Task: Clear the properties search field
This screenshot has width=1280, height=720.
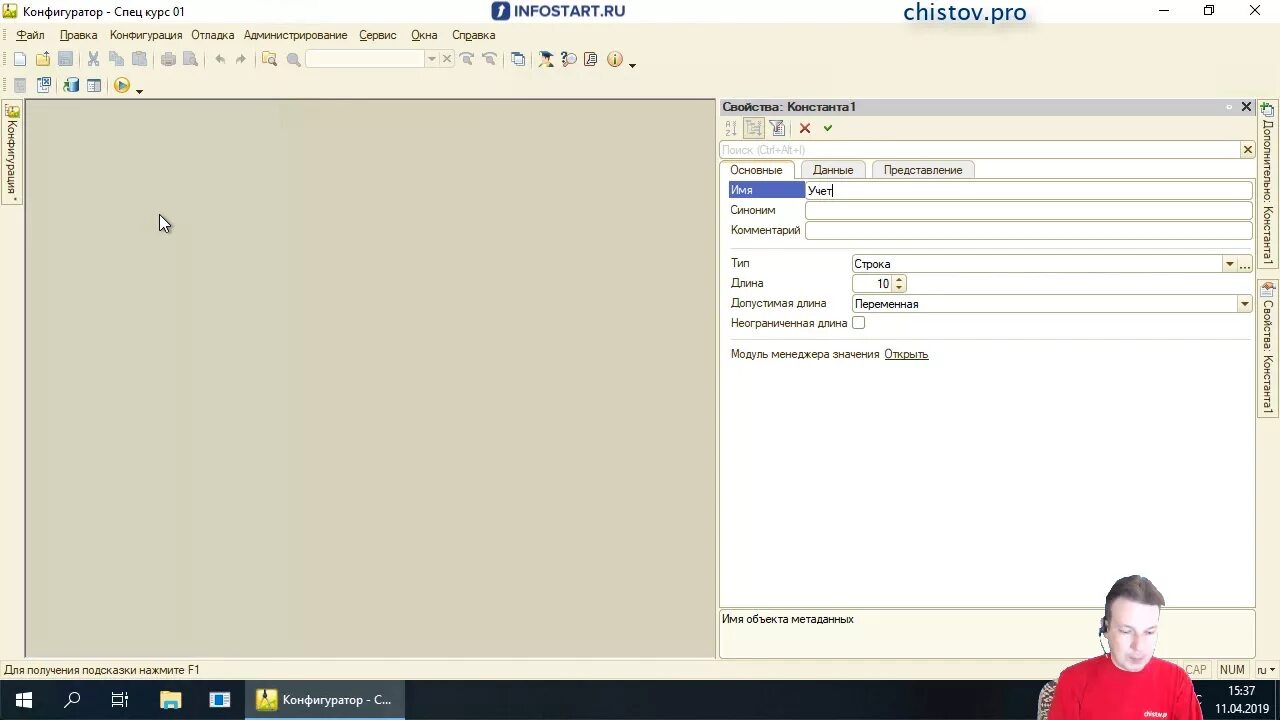Action: click(x=1247, y=150)
